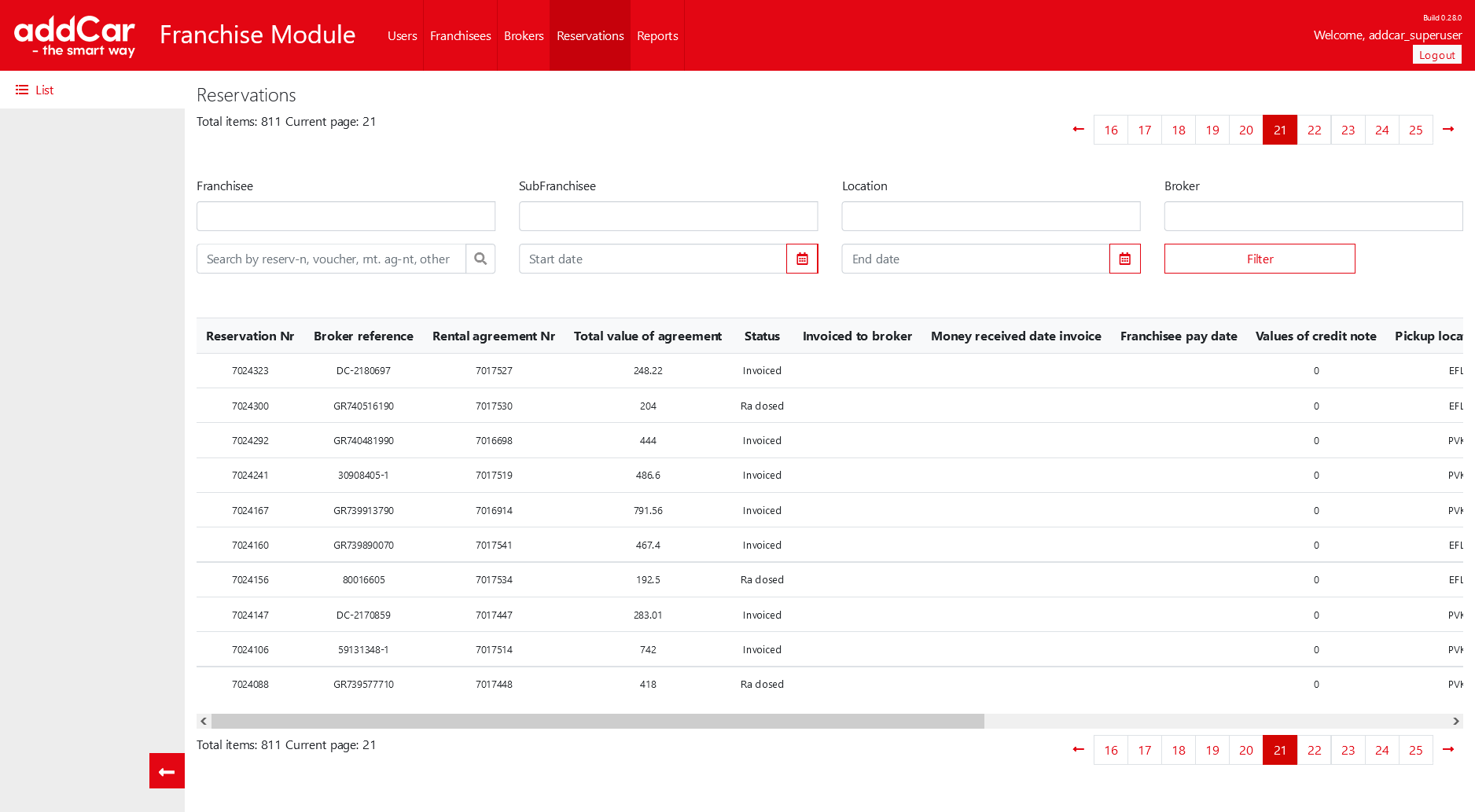Select page 22 in top pagination
This screenshot has height=812, width=1475.
point(1315,130)
